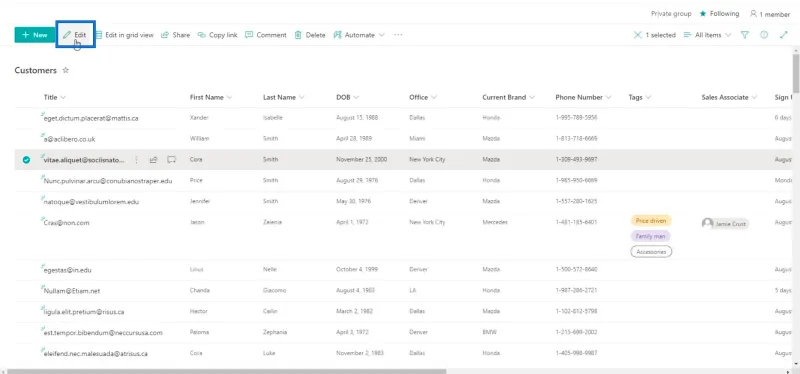This screenshot has width=800, height=374.
Task: Open the Last Name column dropdown
Action: [284, 97]
